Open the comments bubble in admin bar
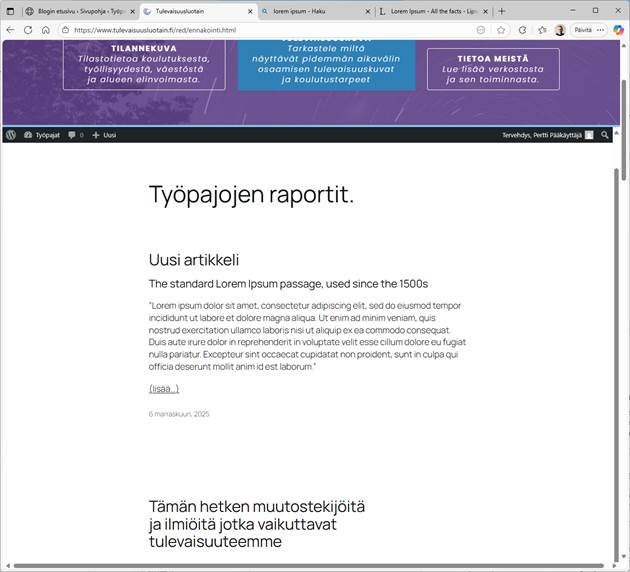The image size is (630, 572). pos(75,134)
